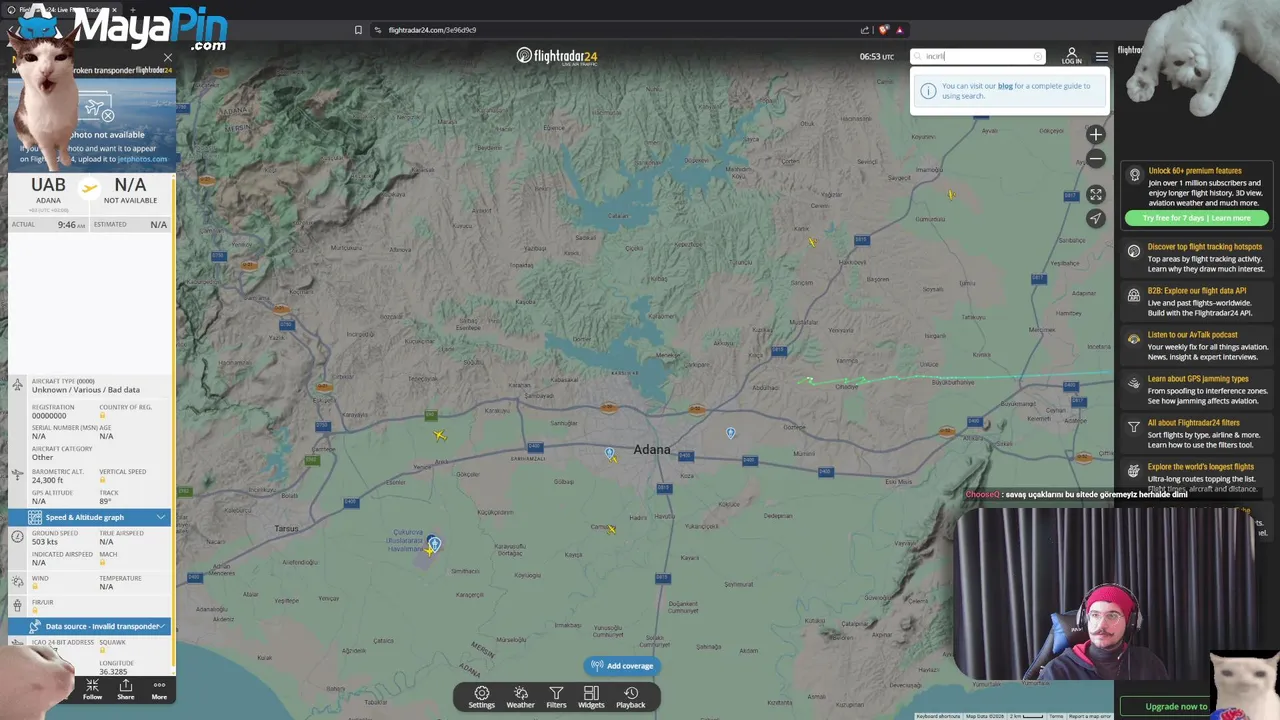Click Brave shields icon in address bar
Viewport: 1280px width, 720px height.
coord(884,30)
